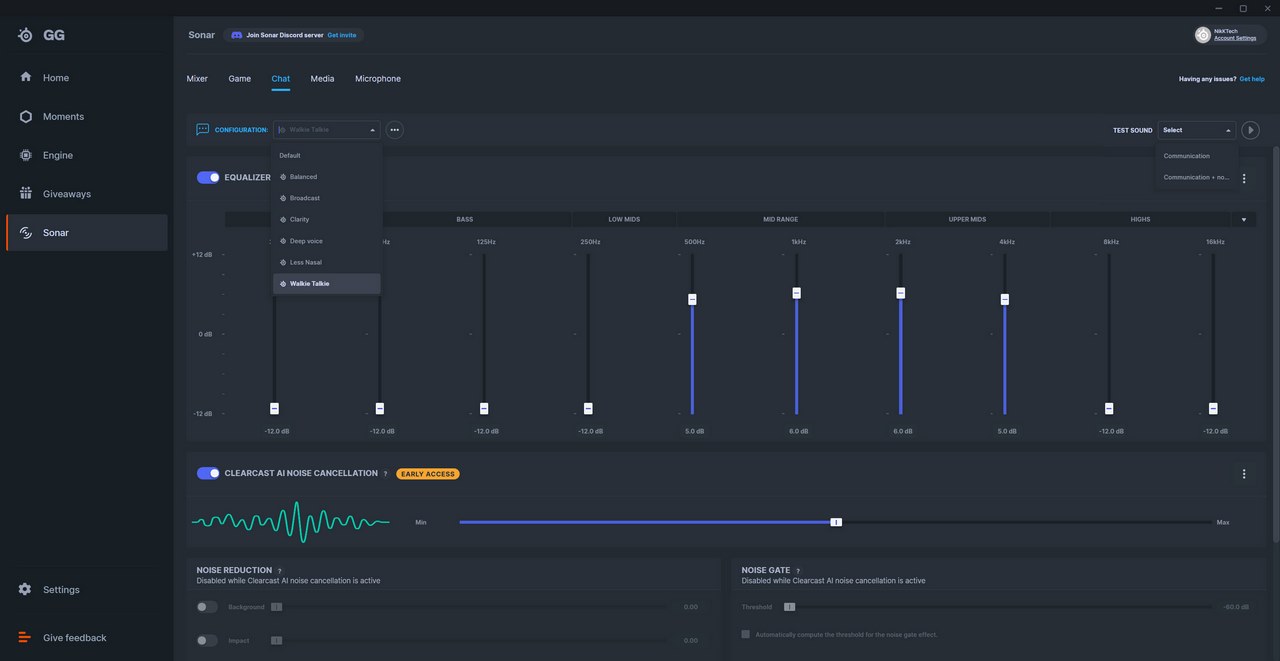Switch to the Mixer tab
1280x661 pixels.
click(x=197, y=79)
